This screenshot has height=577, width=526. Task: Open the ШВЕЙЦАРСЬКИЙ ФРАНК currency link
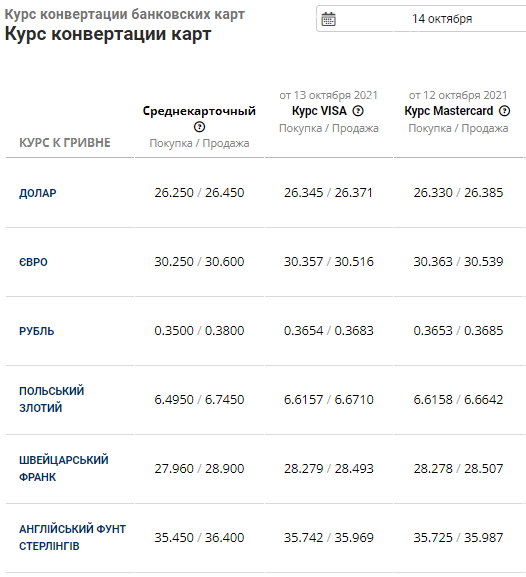point(64,468)
